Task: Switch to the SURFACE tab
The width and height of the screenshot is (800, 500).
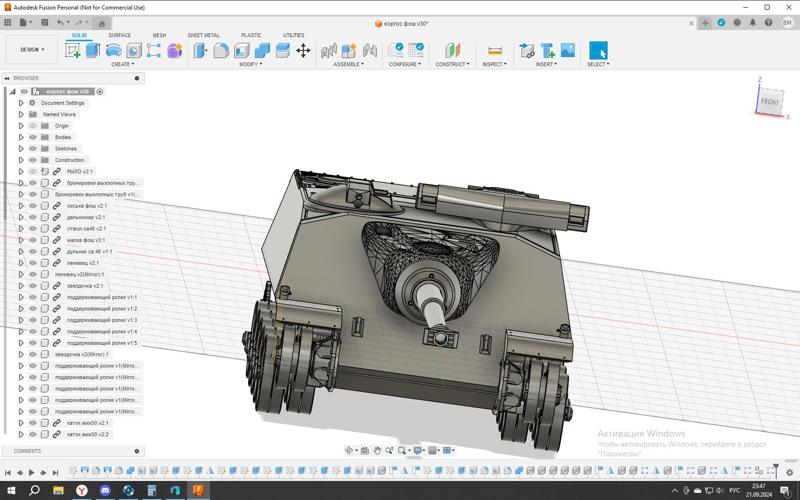Action: 119,35
